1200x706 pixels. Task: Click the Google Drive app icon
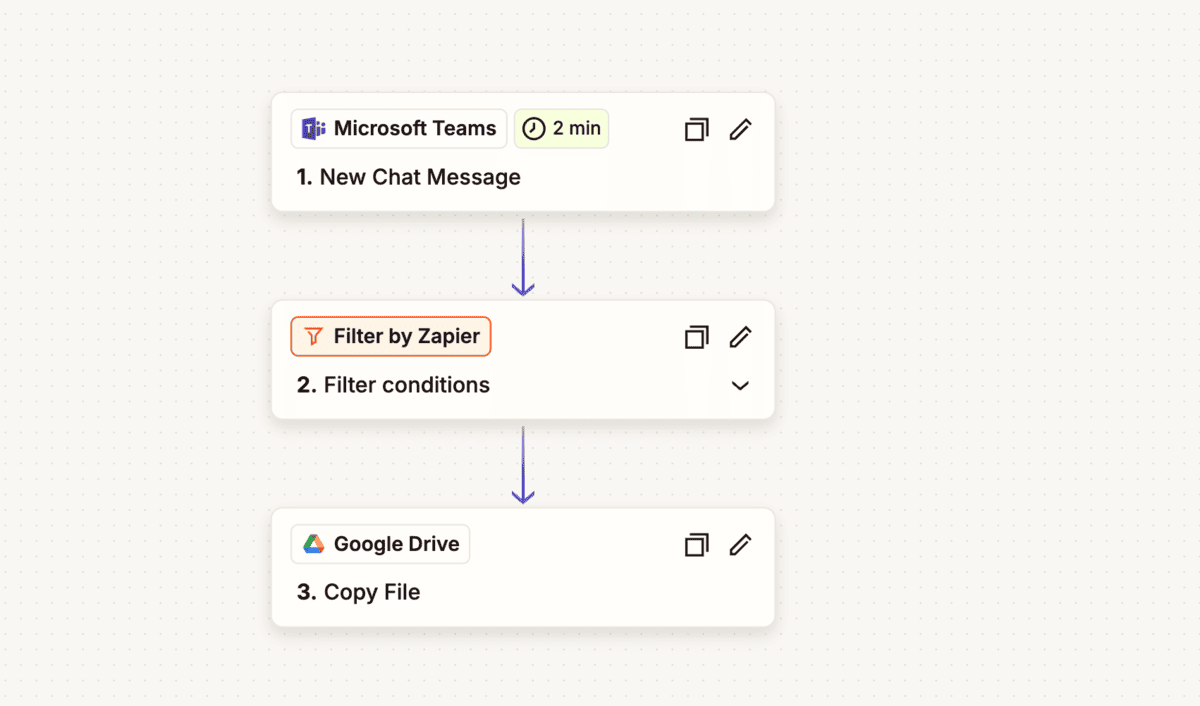pyautogui.click(x=313, y=544)
